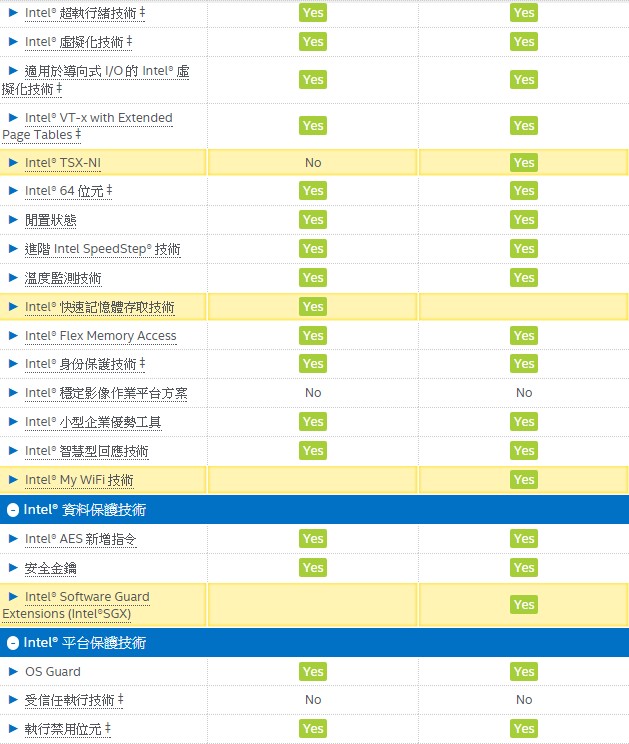The height and width of the screenshot is (744, 629).
Task: Expand the 執行禁用位元 row arrow
Action: pyautogui.click(x=13, y=729)
